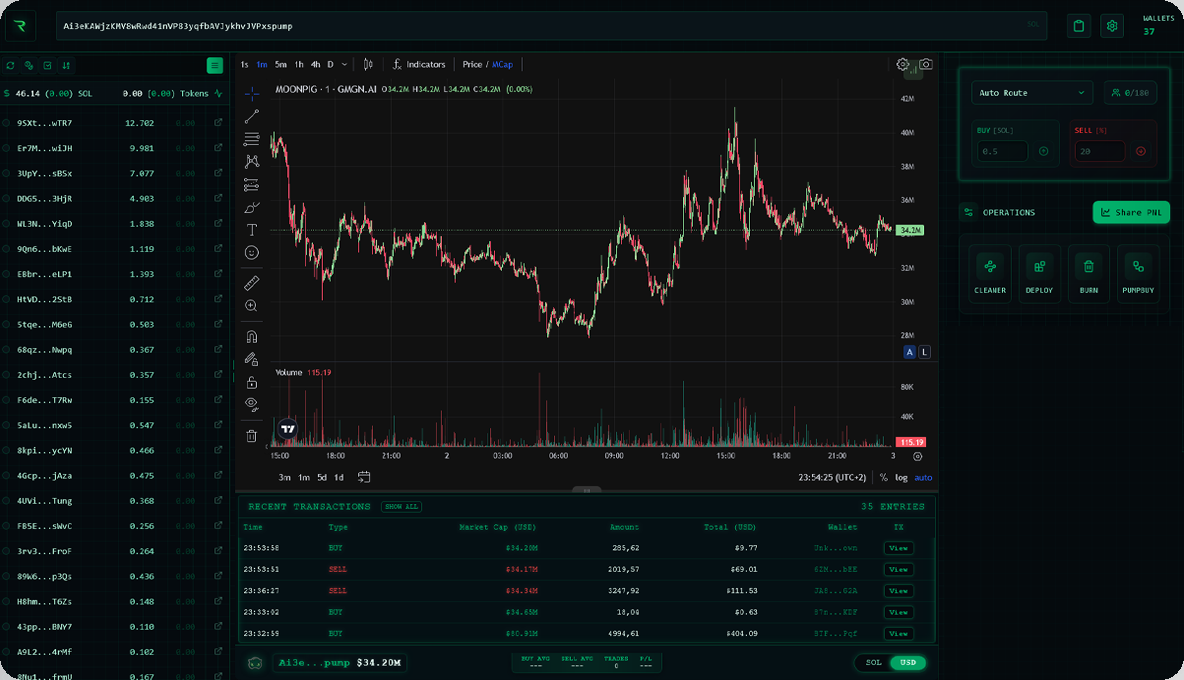Select wallet Er7M...wiJH radio circle
Image resolution: width=1184 pixels, height=680 pixels.
[x=6, y=148]
